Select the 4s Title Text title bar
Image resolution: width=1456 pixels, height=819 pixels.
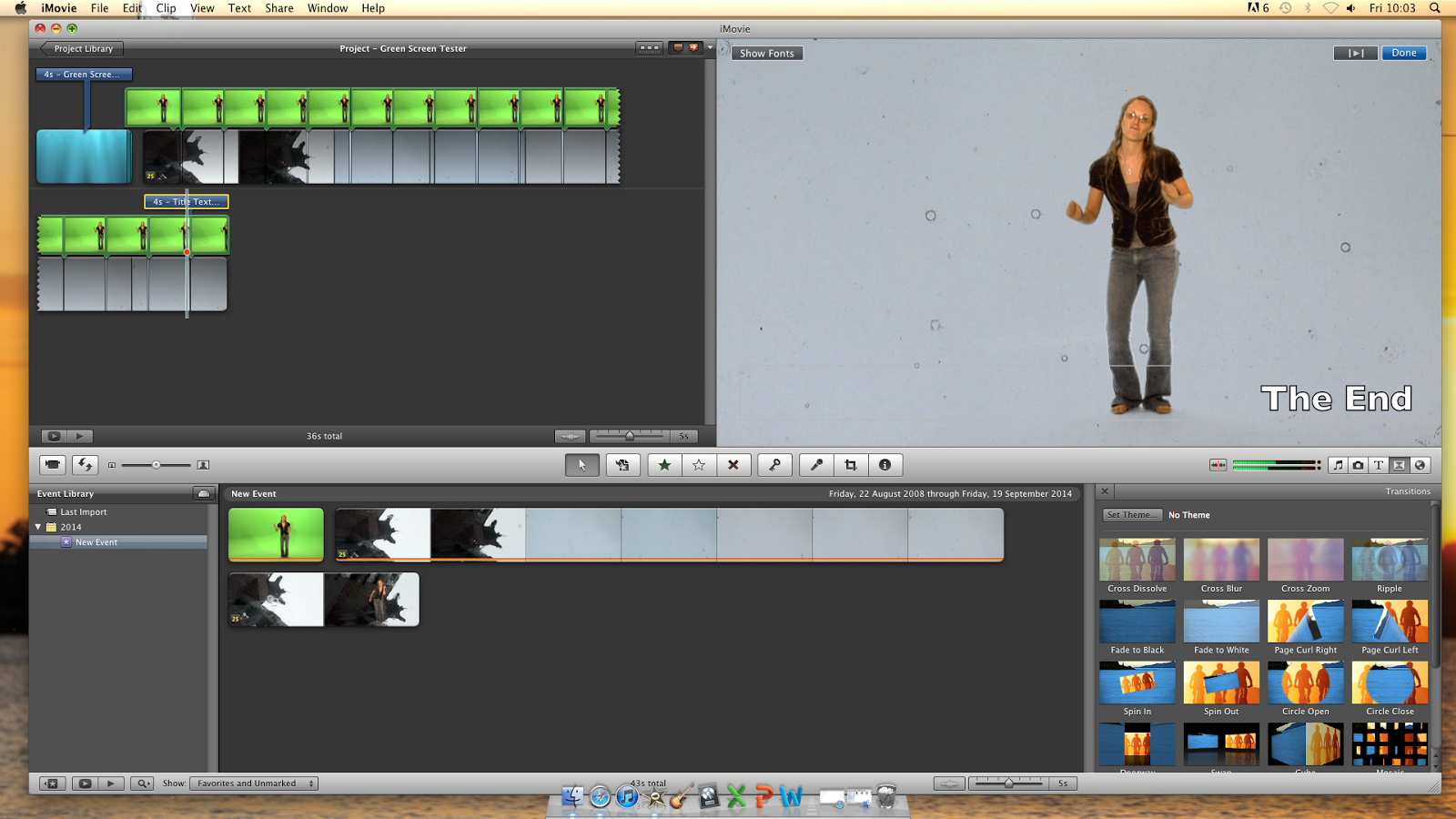[x=187, y=202]
